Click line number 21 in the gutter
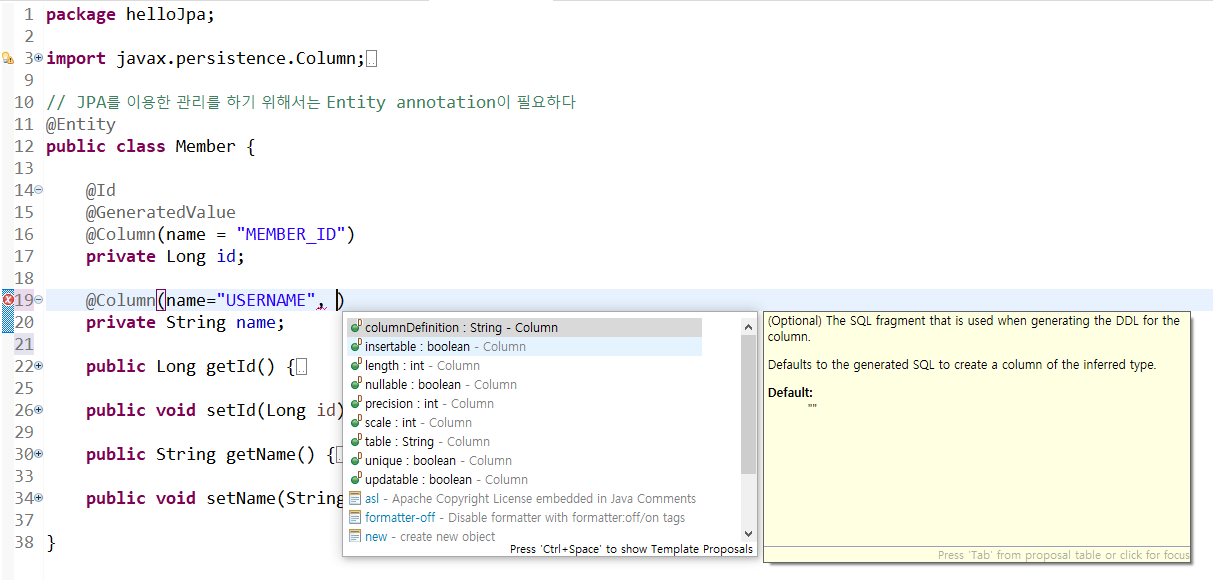Viewport: 1213px width, 580px height. [24, 344]
